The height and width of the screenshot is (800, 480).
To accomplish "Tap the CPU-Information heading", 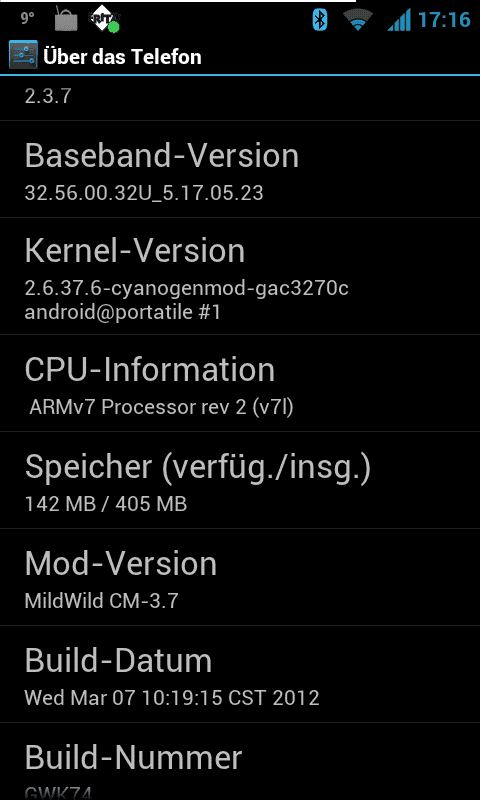I will coord(150,369).
